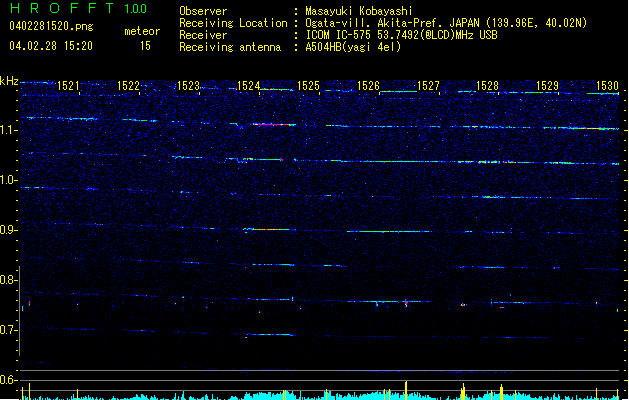This screenshot has height=400, width=629.
Task: Click the long green echo at 0.9 kHz past 1526
Action: pos(388,231)
